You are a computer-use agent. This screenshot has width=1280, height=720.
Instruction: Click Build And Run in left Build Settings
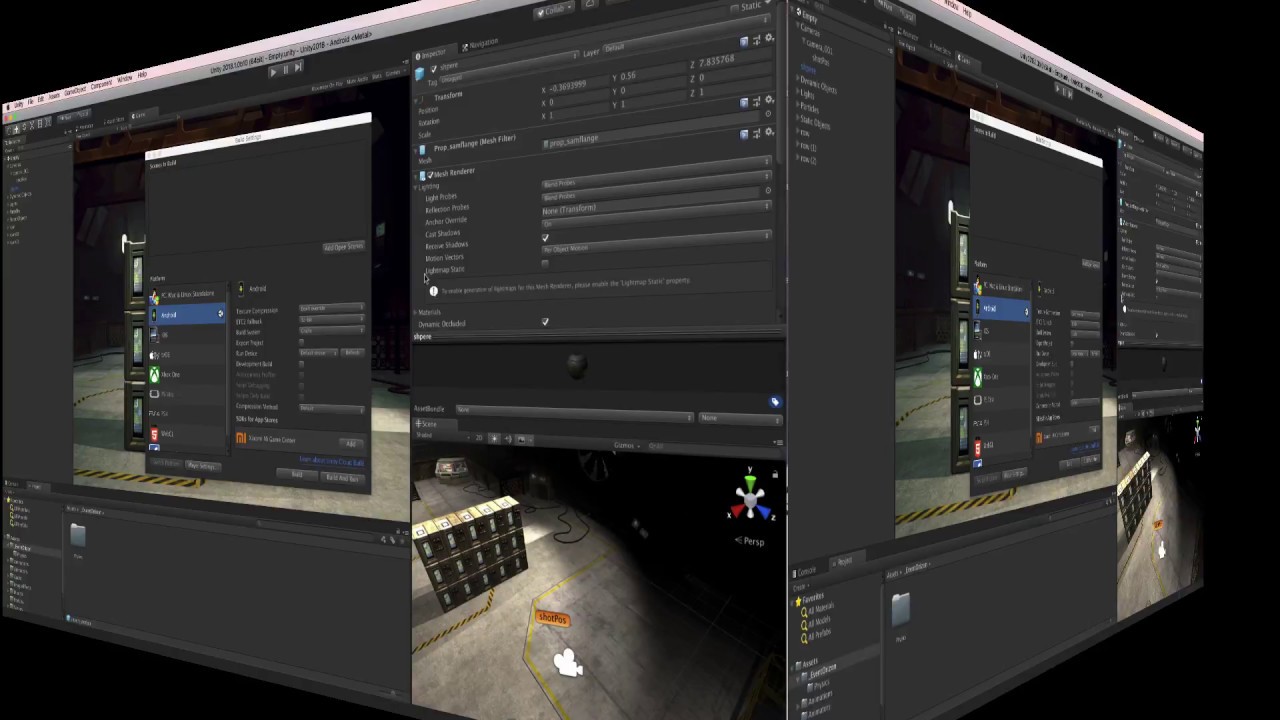[343, 478]
